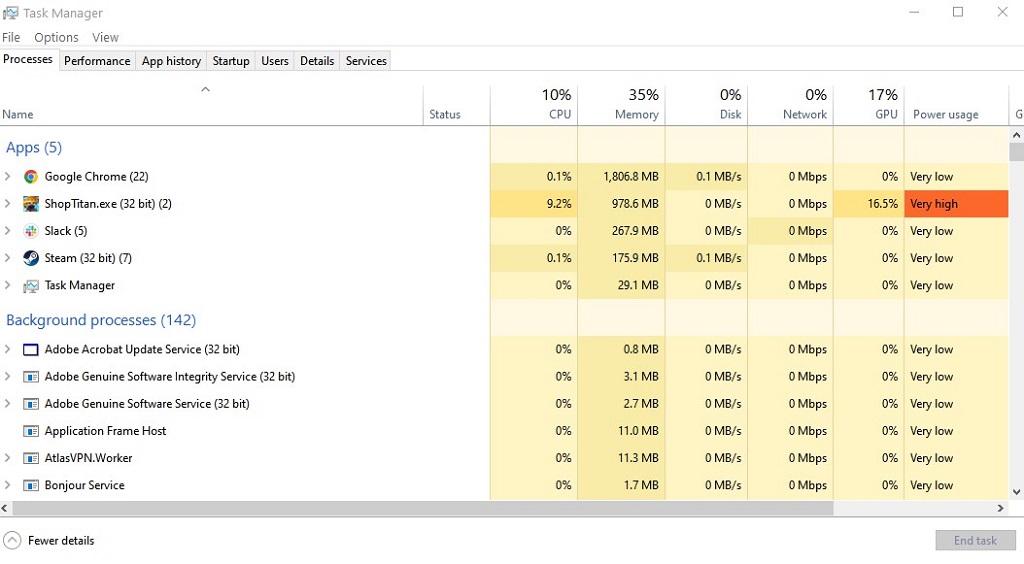Expand the Steam process group
Viewport: 1024px width, 564px height.
pyautogui.click(x=8, y=258)
